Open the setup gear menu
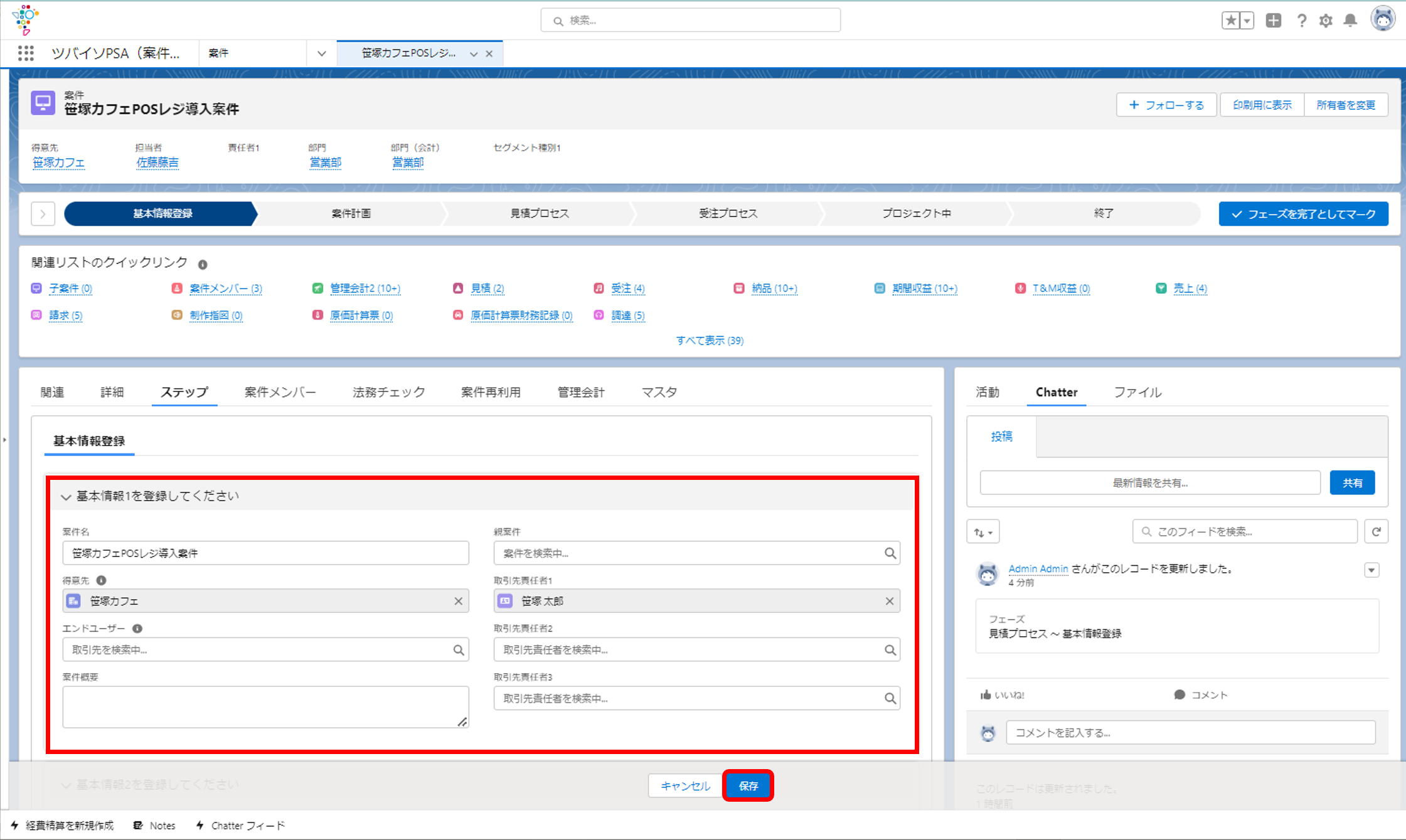Screen dimensions: 1406x840 [1326, 21]
